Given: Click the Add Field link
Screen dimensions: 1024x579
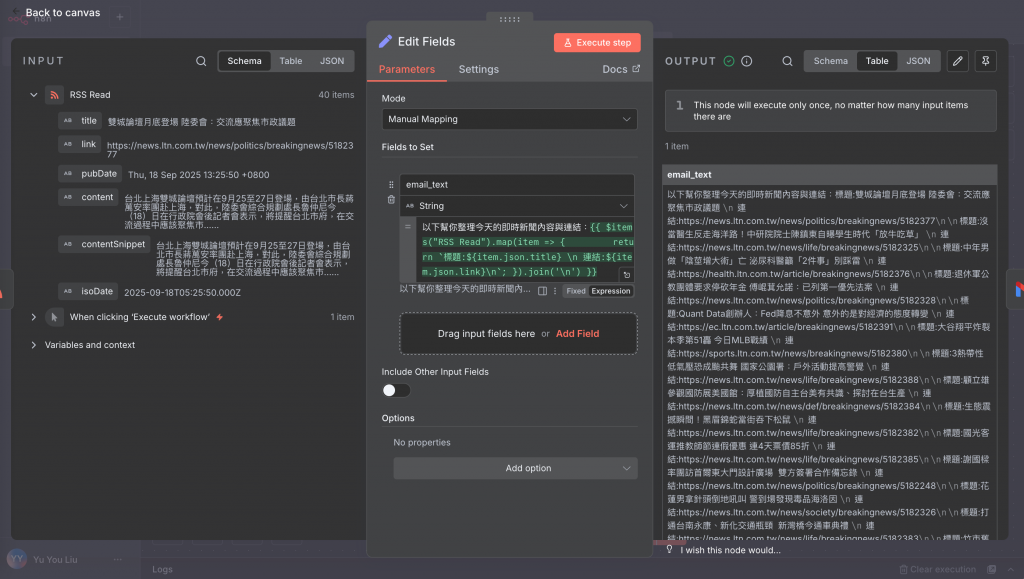Looking at the screenshot, I should point(577,334).
